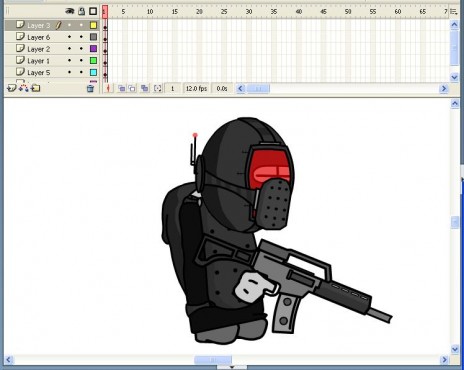Click layers list scroll down arrow

point(454,77)
